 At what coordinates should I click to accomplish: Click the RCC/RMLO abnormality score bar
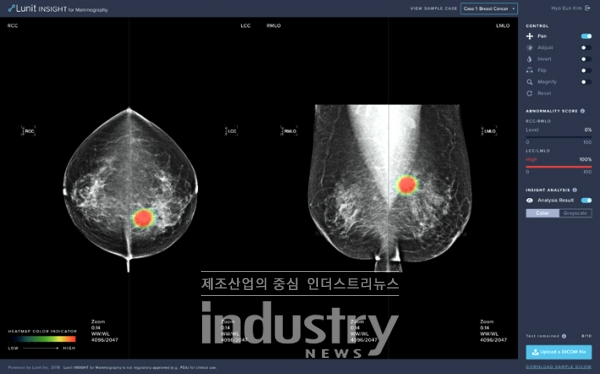(559, 137)
